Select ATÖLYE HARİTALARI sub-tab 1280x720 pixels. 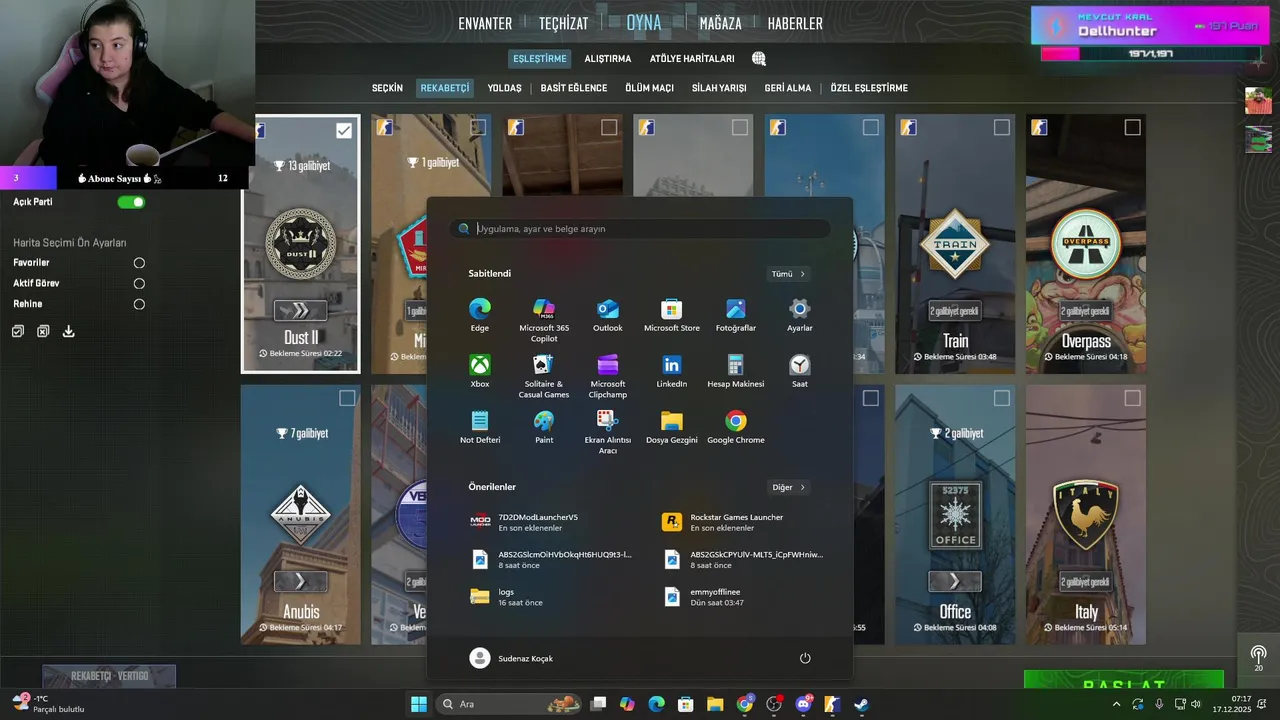tap(692, 59)
